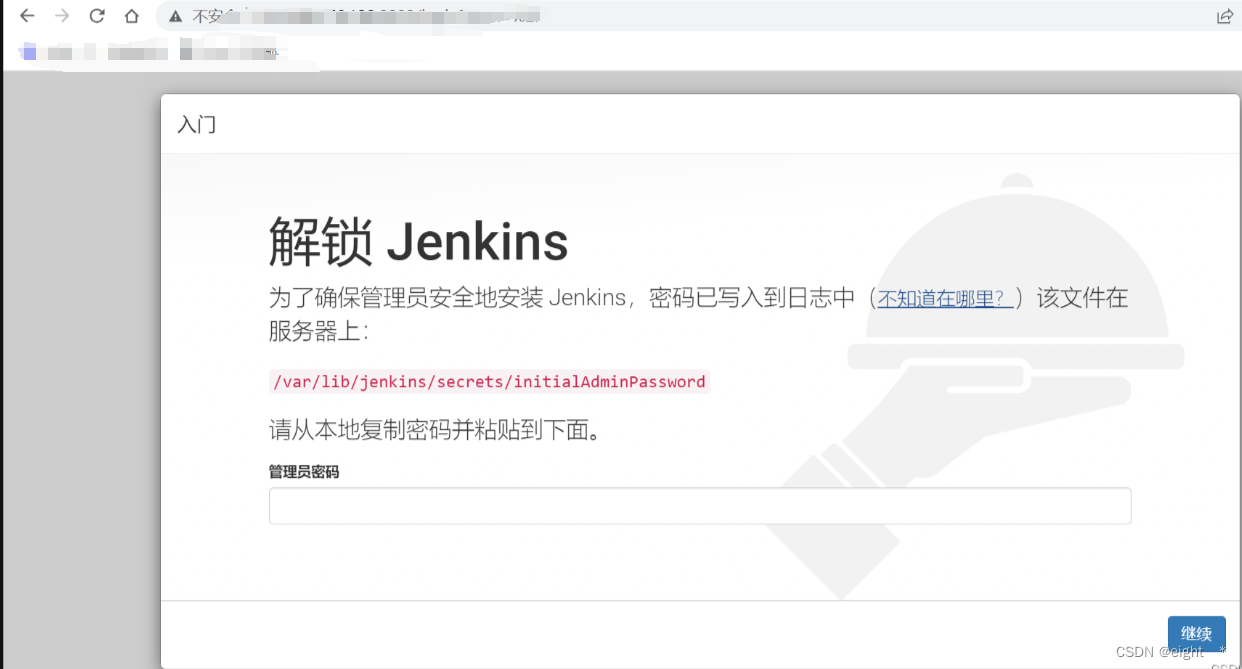Click the 继续 button
The height and width of the screenshot is (669, 1242).
[x=1196, y=633]
